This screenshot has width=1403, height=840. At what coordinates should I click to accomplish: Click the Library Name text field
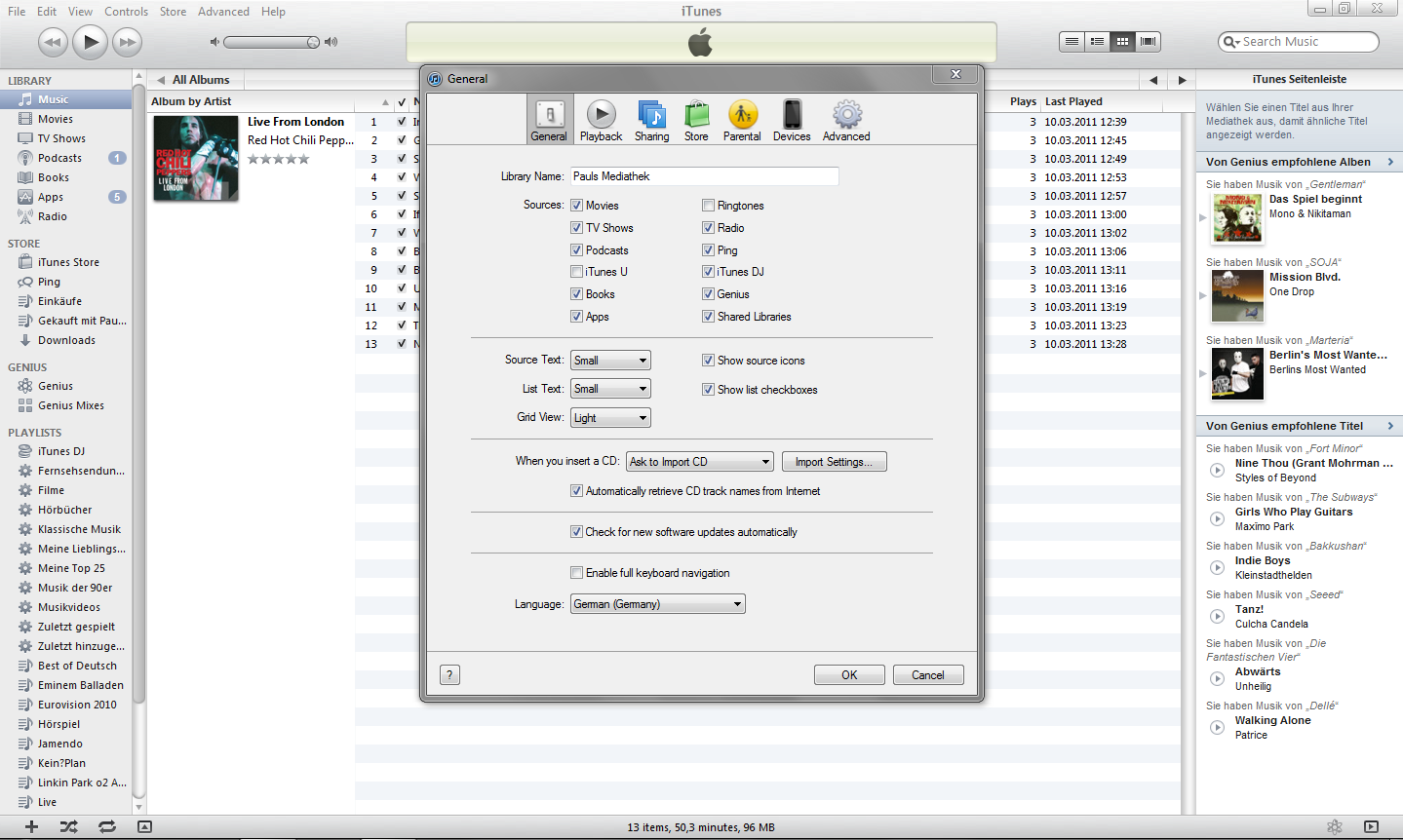[x=704, y=176]
